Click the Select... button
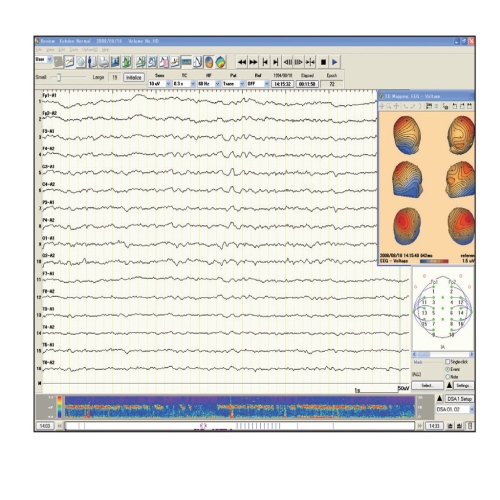Screen dimensions: 500x500 428,385
